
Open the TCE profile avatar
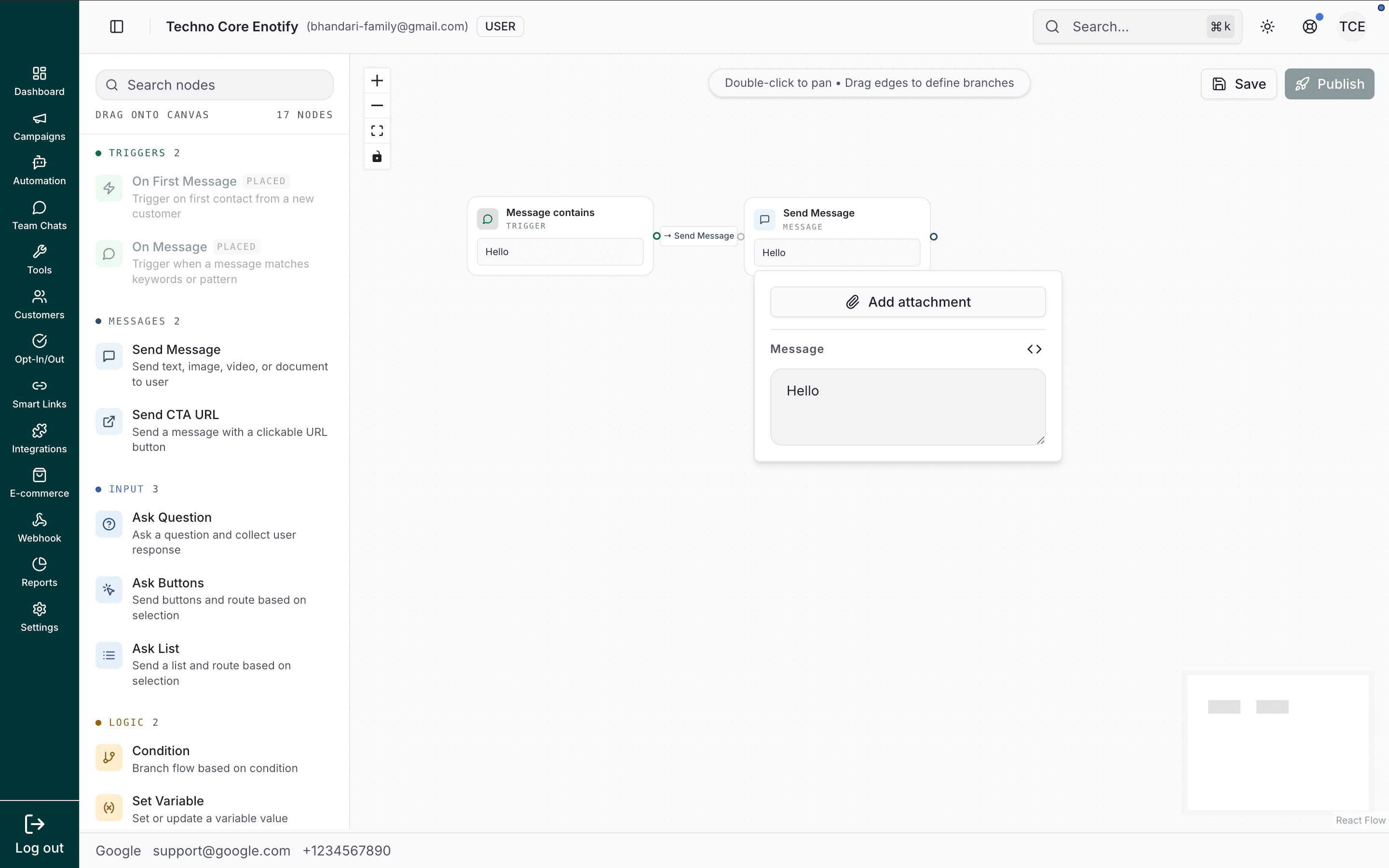tap(1352, 27)
